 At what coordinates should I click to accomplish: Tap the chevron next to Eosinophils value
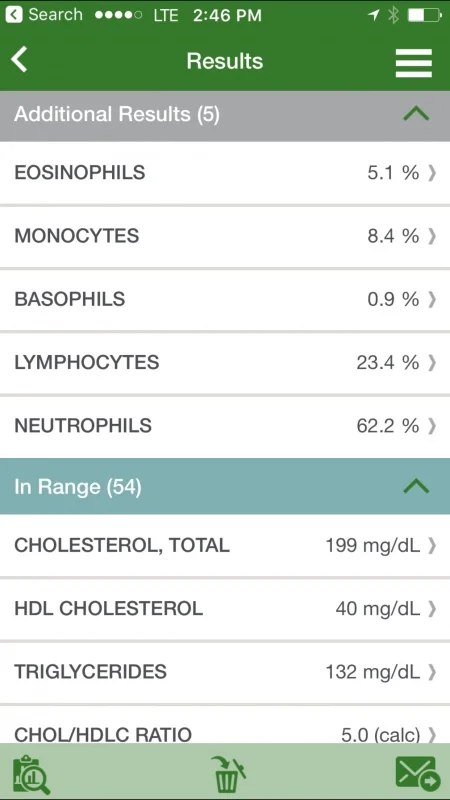[x=432, y=173]
